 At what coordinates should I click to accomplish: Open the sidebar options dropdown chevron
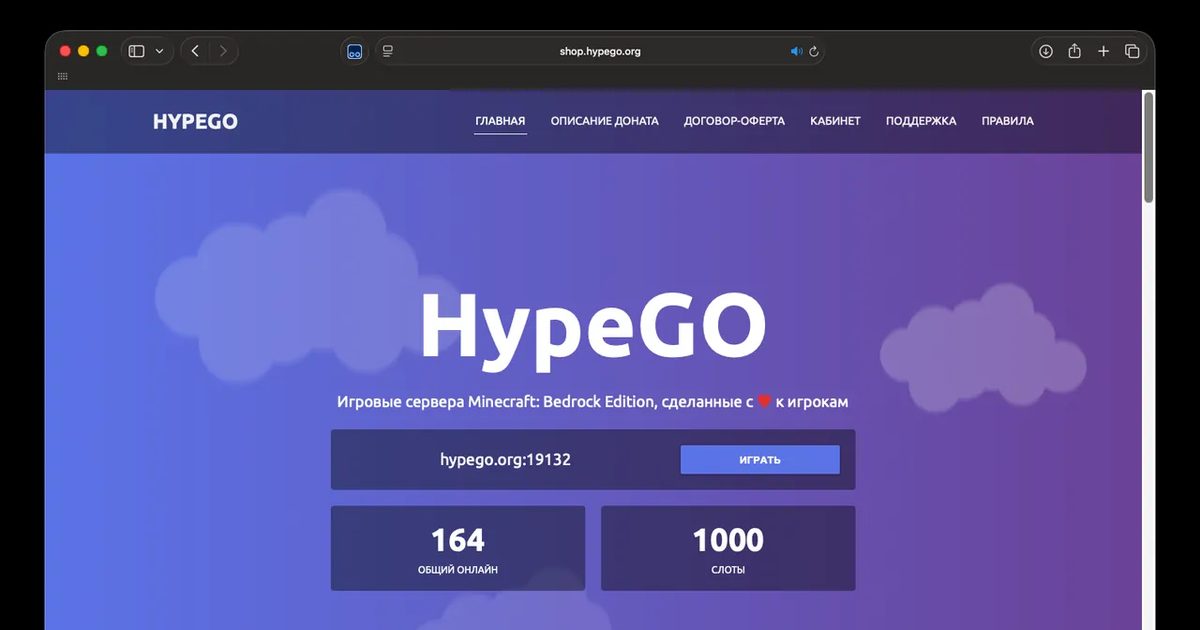(159, 51)
